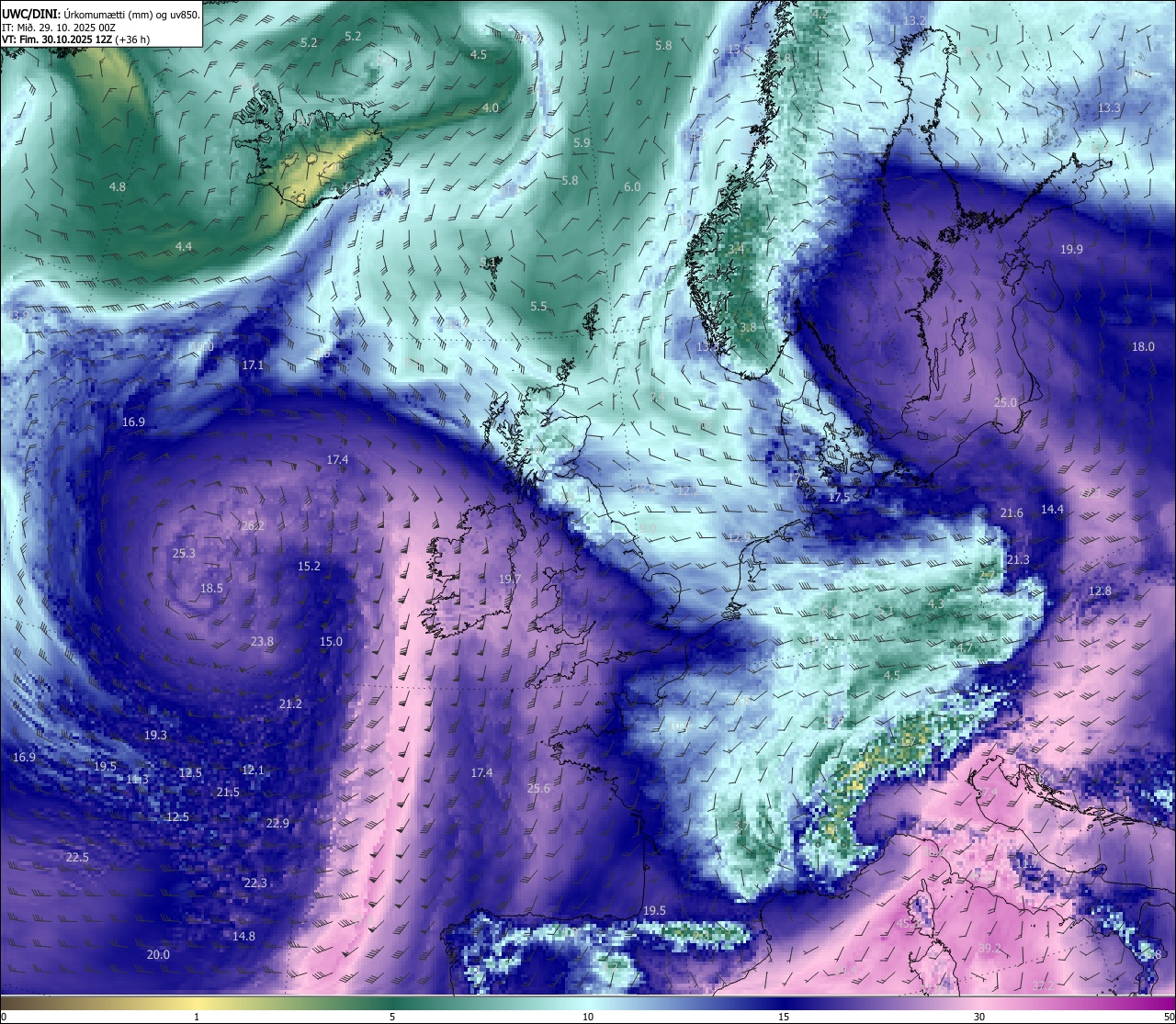Click the color scale tick label 1
This screenshot has height=1024, width=1176.
pos(197,1017)
